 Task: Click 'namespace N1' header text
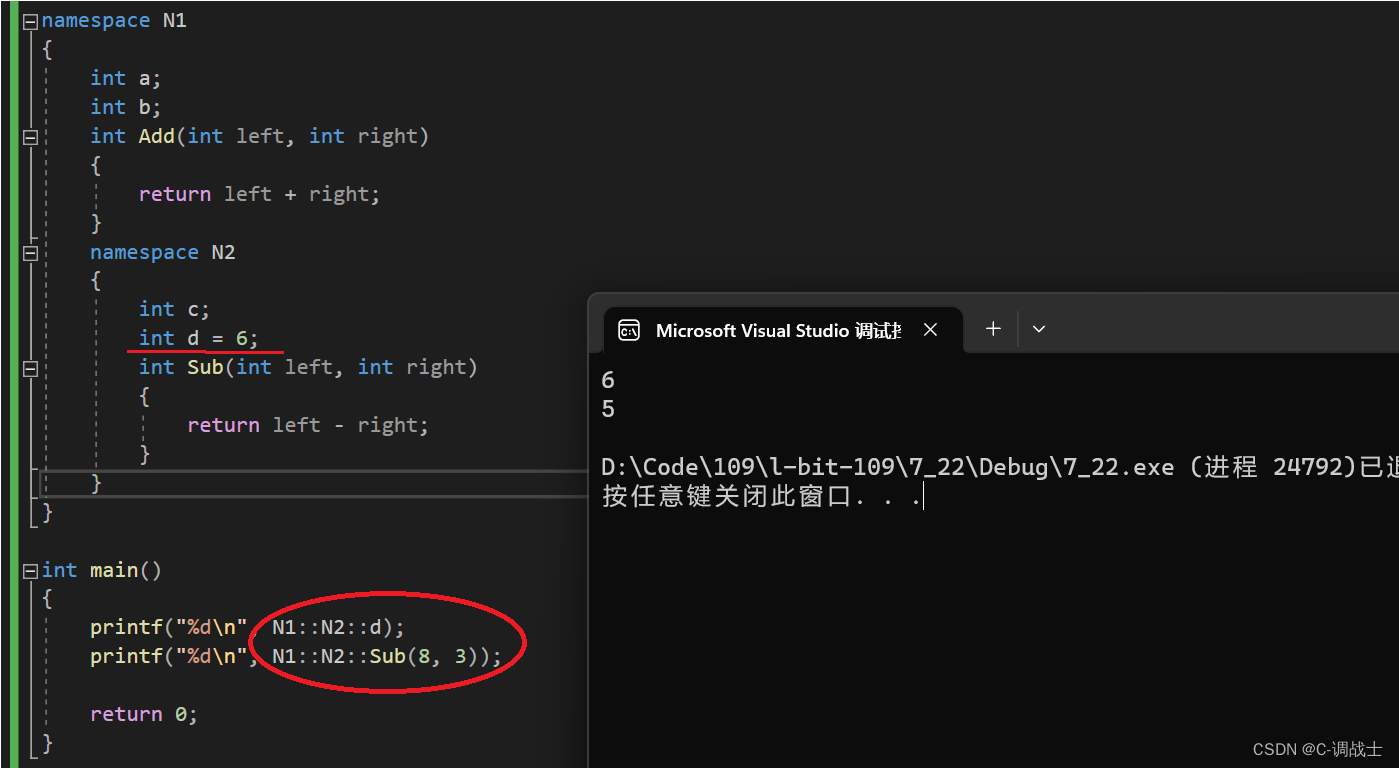113,21
